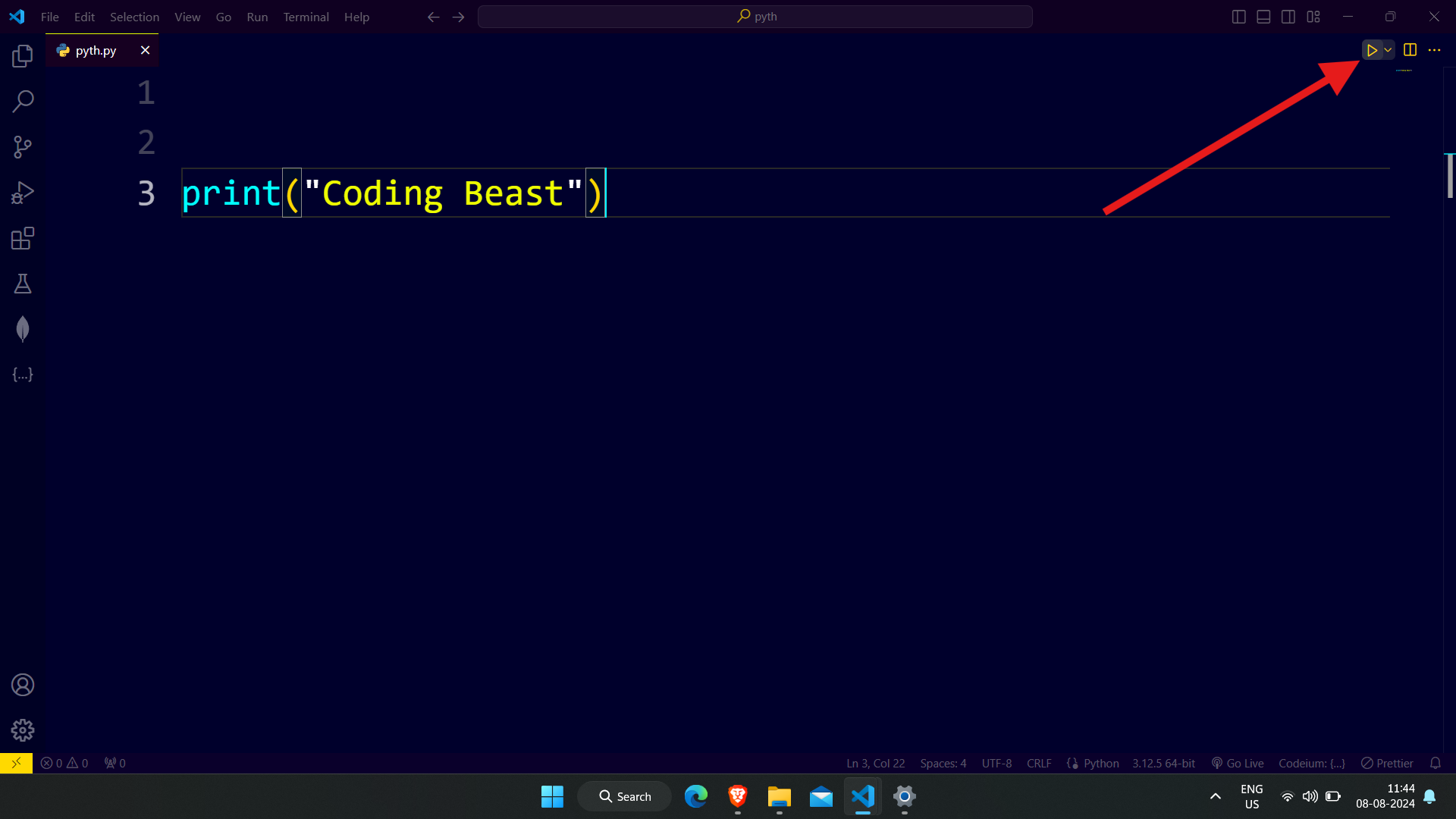Image resolution: width=1456 pixels, height=819 pixels.
Task: Select the Ln 3 Col 22 position indicator
Action: coord(875,763)
